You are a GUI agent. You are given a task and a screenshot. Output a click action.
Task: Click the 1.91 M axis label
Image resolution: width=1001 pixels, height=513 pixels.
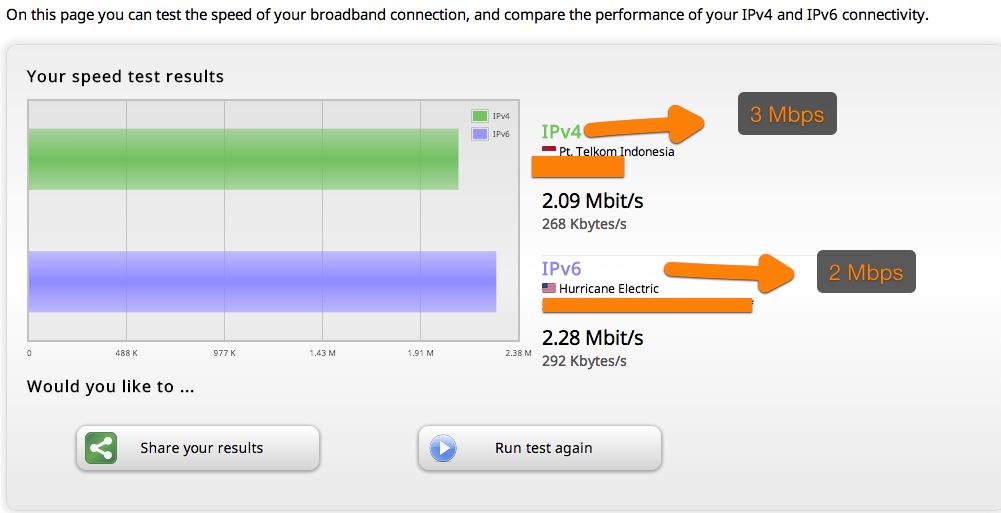click(x=421, y=353)
